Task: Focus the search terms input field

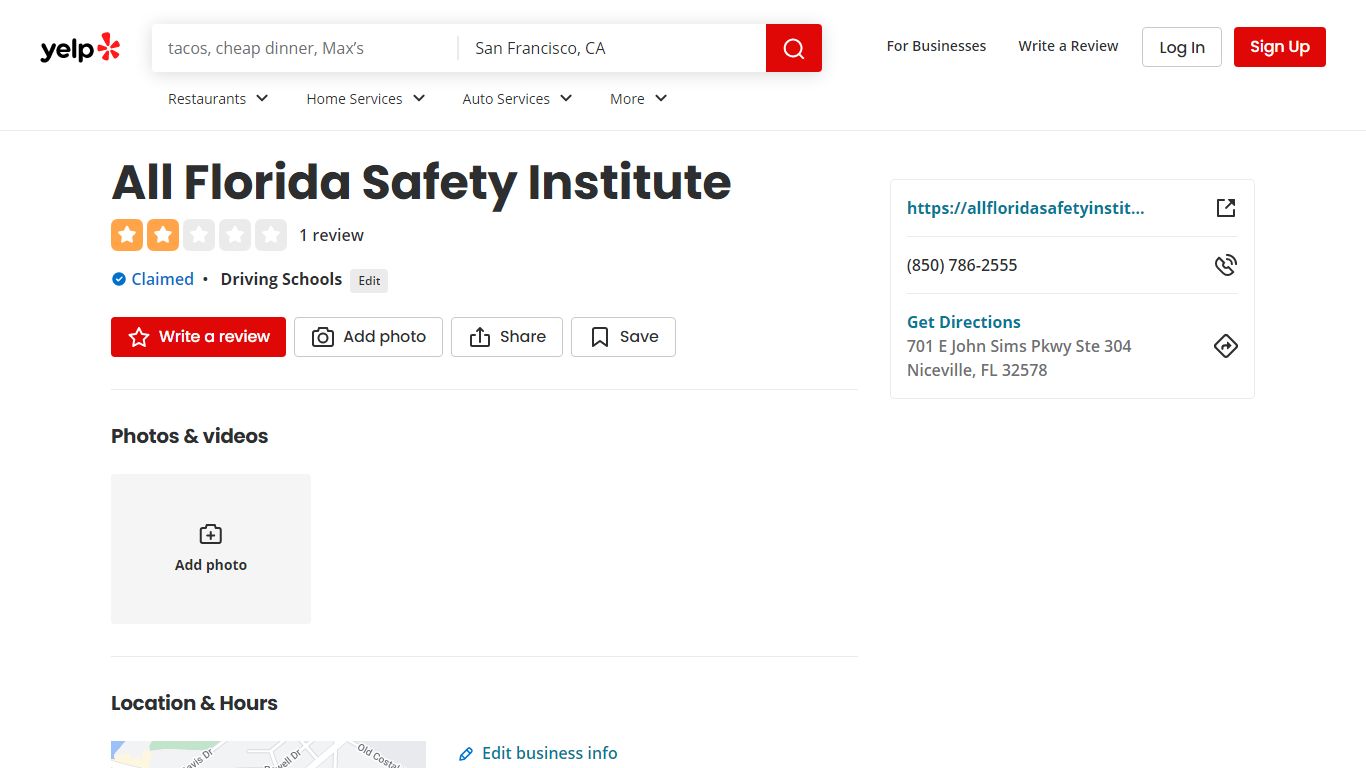Action: tap(305, 48)
